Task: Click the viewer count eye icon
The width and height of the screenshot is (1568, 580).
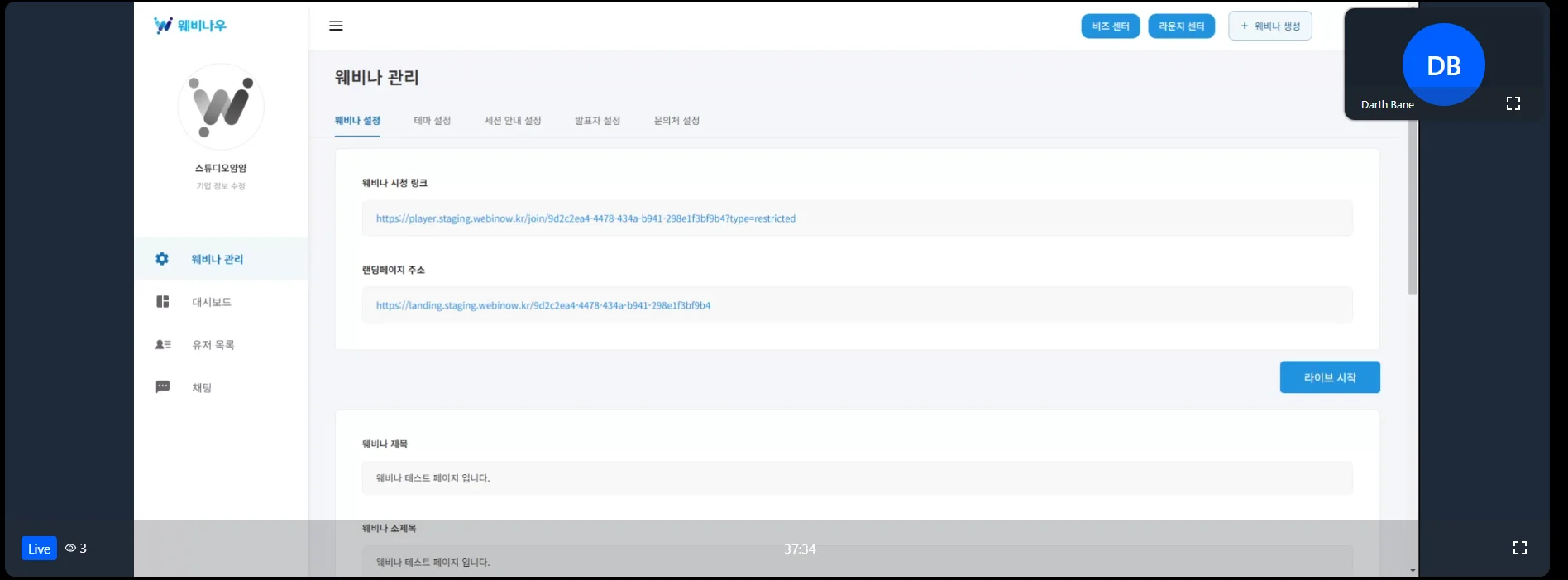Action: [70, 548]
